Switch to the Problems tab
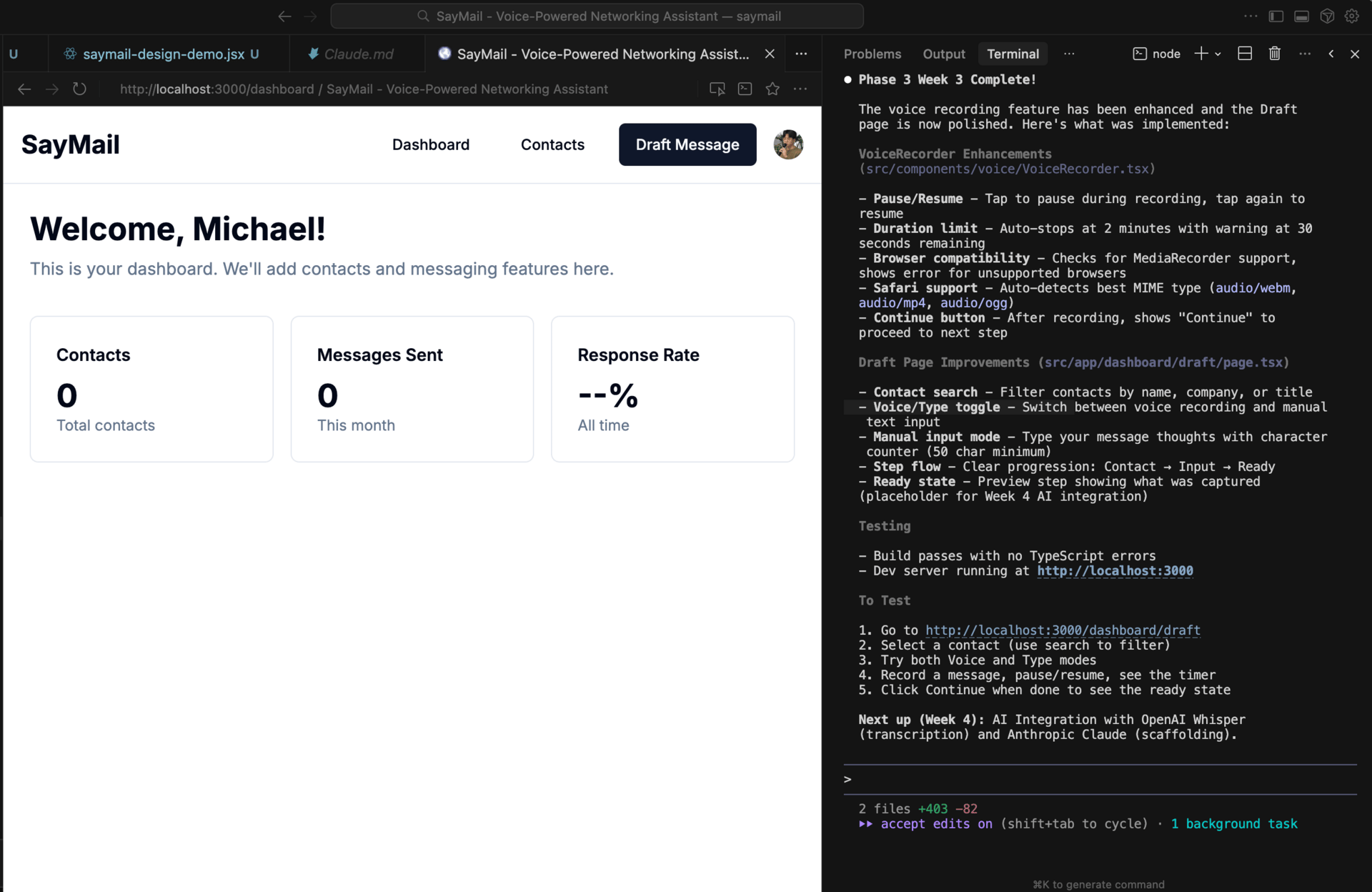Image resolution: width=1372 pixels, height=892 pixels. pyautogui.click(x=872, y=54)
